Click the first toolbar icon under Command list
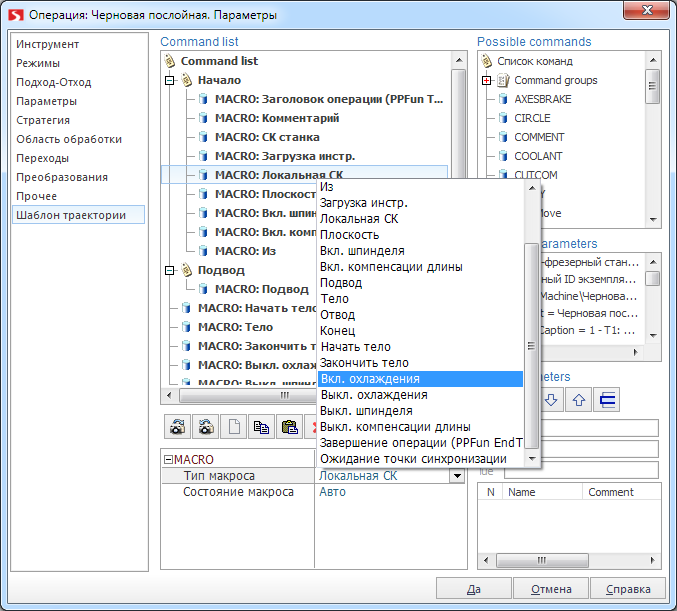677x611 pixels. click(177, 427)
